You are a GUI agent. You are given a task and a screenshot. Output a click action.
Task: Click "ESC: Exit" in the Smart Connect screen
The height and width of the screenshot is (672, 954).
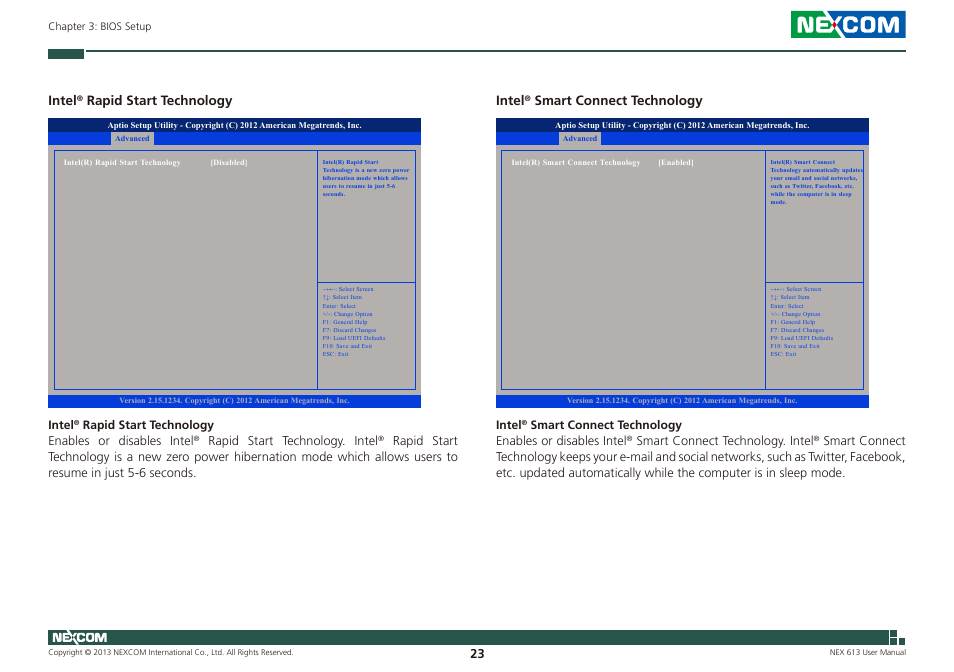[x=783, y=353]
